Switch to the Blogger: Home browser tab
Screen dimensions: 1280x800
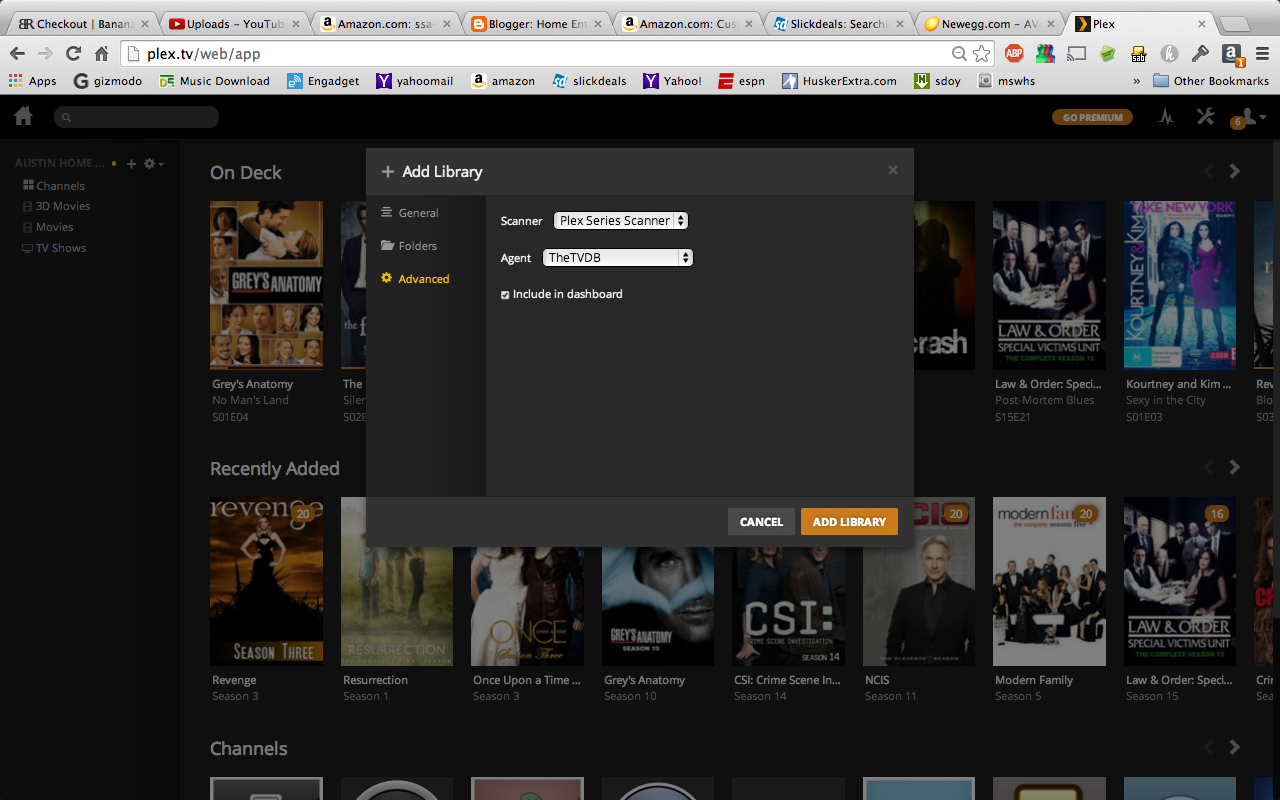point(536,23)
